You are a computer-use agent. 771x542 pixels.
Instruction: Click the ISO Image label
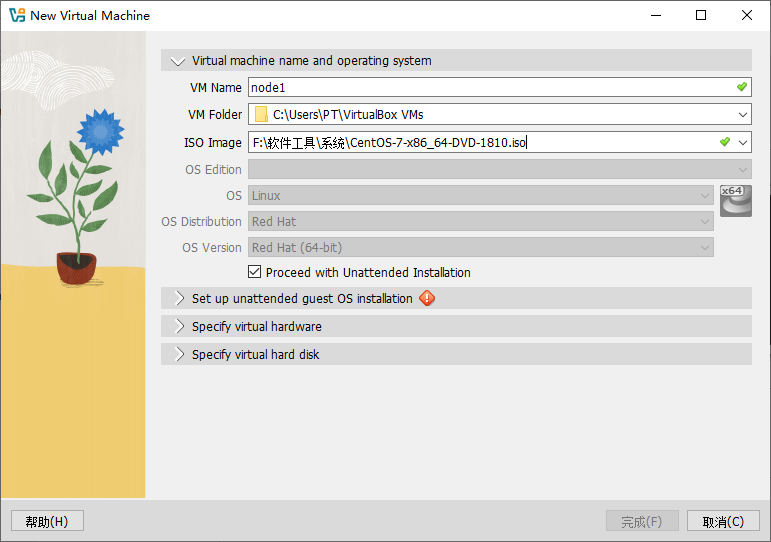pyautogui.click(x=213, y=143)
